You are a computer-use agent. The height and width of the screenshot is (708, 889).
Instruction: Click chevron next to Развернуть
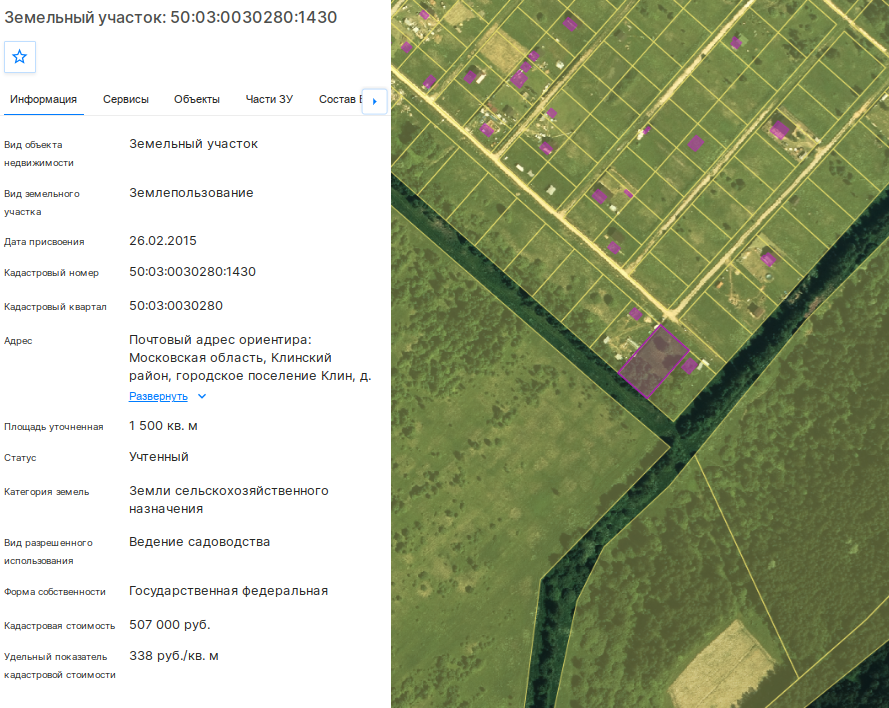[x=202, y=396]
